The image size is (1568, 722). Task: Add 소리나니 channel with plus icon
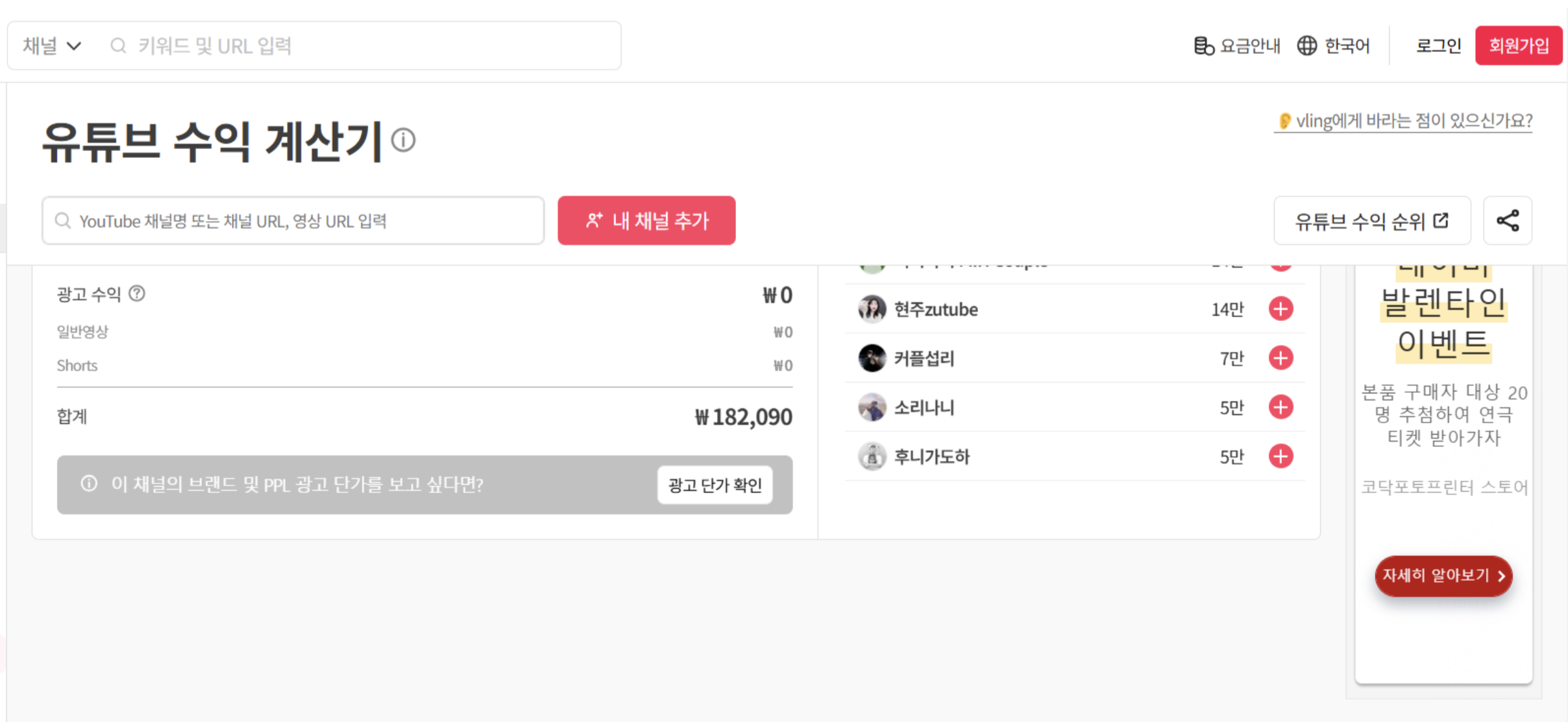click(1281, 407)
